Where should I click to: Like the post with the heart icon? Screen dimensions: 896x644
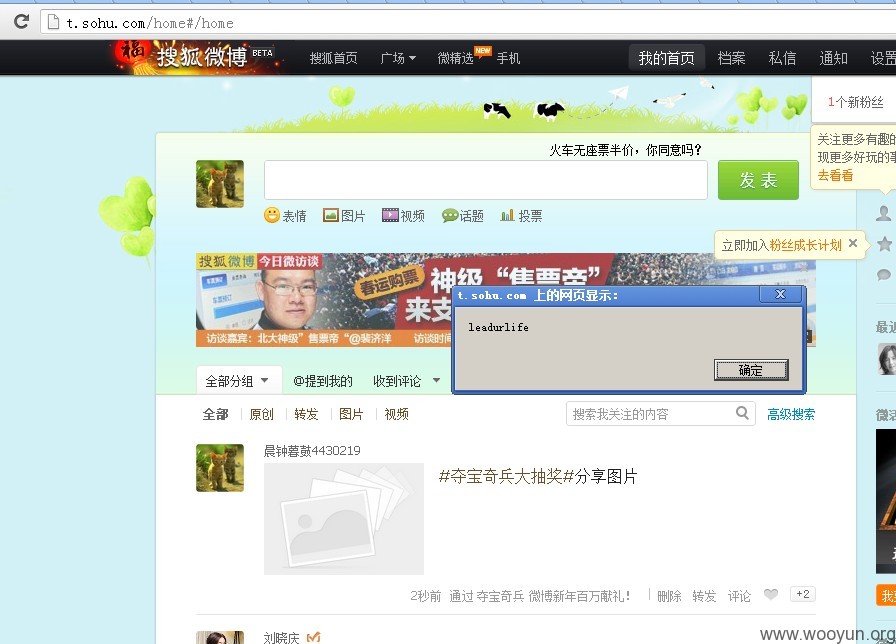[771, 594]
